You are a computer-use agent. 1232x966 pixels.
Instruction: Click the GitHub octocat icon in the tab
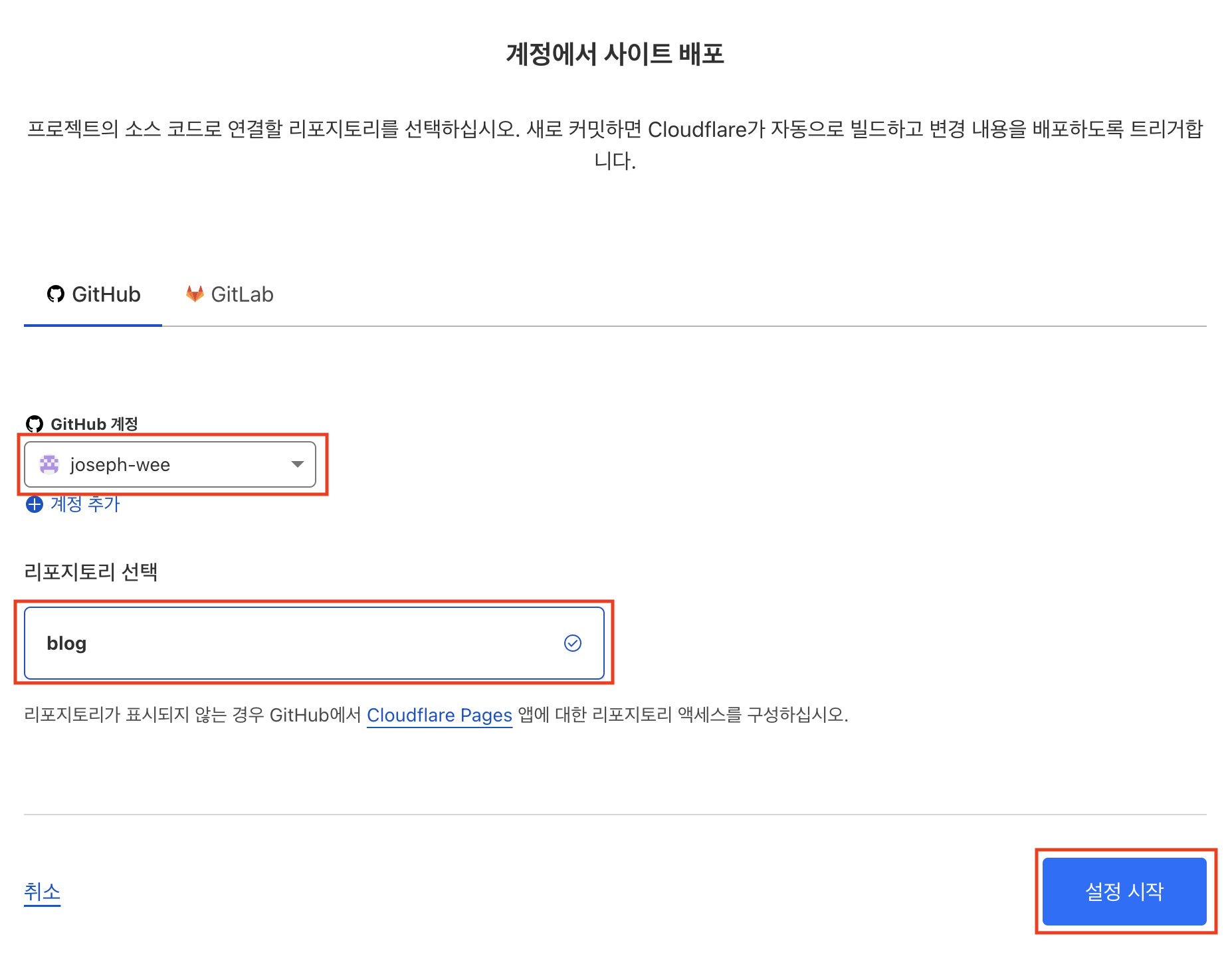pyautogui.click(x=56, y=294)
